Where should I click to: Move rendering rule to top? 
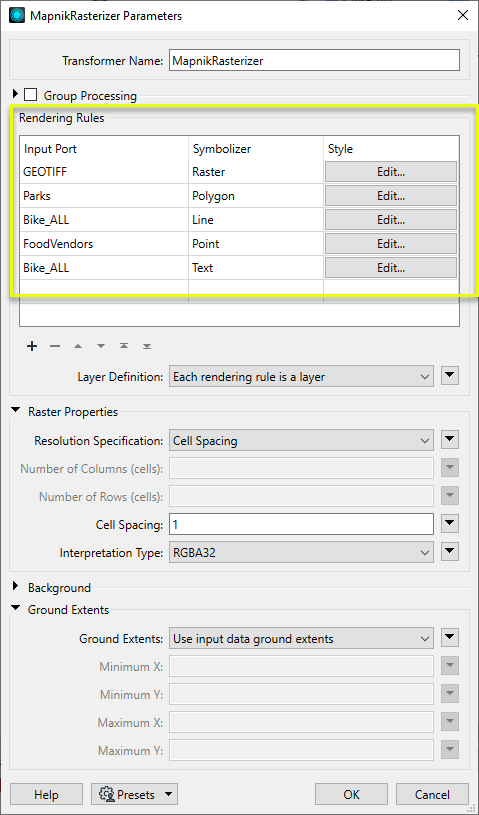(x=124, y=346)
